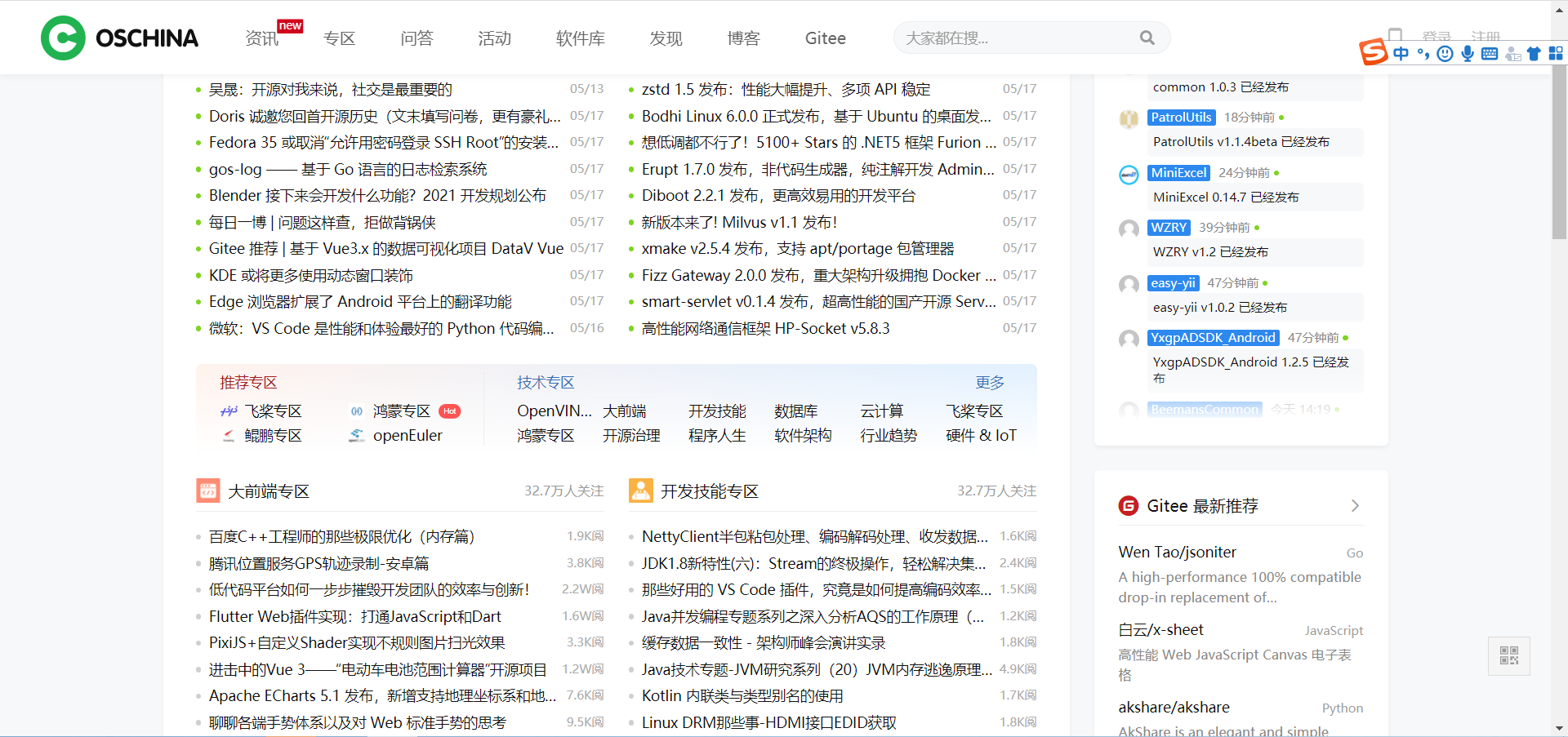Open the 云计算 tech zone link

(x=882, y=411)
